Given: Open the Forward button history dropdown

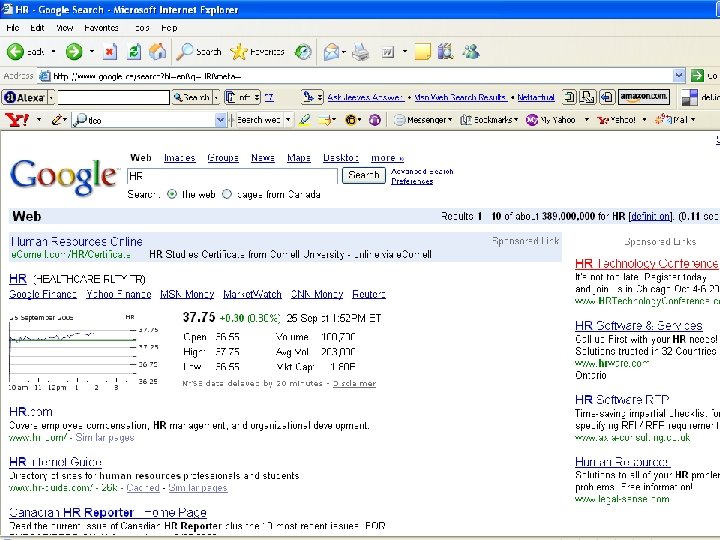Looking at the screenshot, I should [x=92, y=51].
